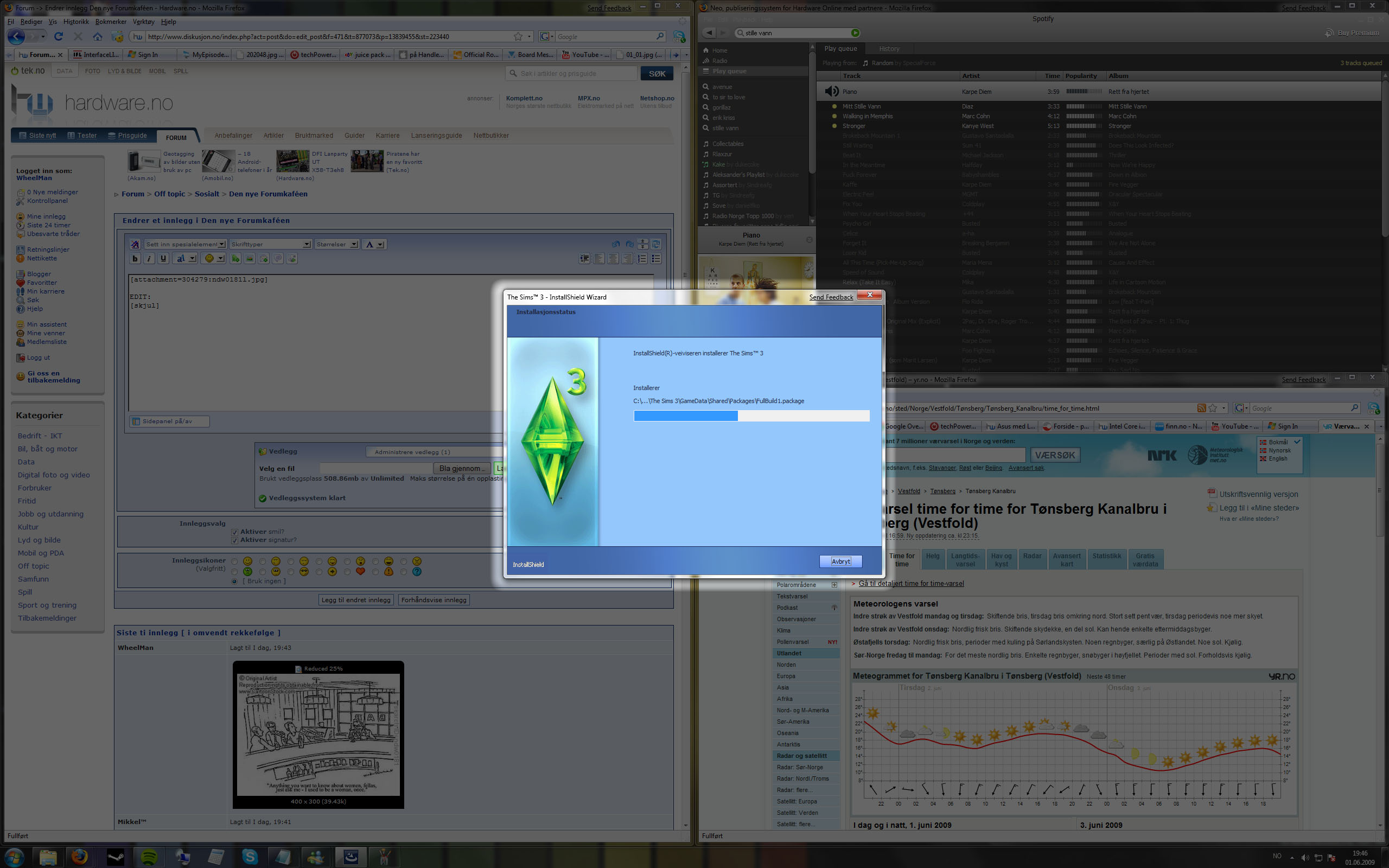Switch to the YouTube tab in forum Firefox

tap(585, 55)
